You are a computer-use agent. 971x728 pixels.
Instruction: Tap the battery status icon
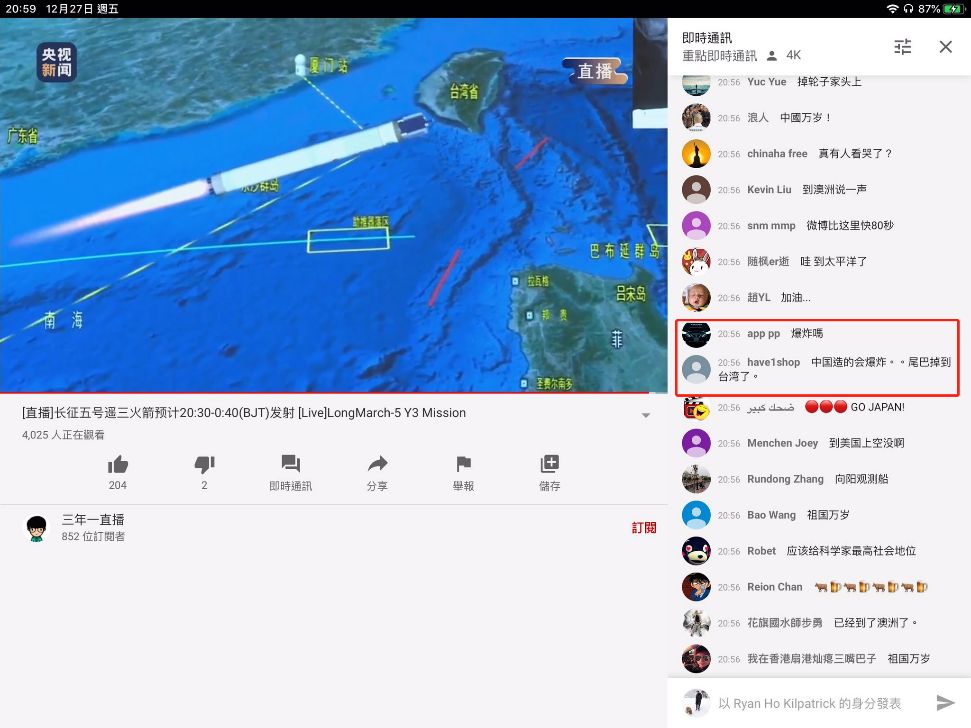pyautogui.click(x=952, y=9)
